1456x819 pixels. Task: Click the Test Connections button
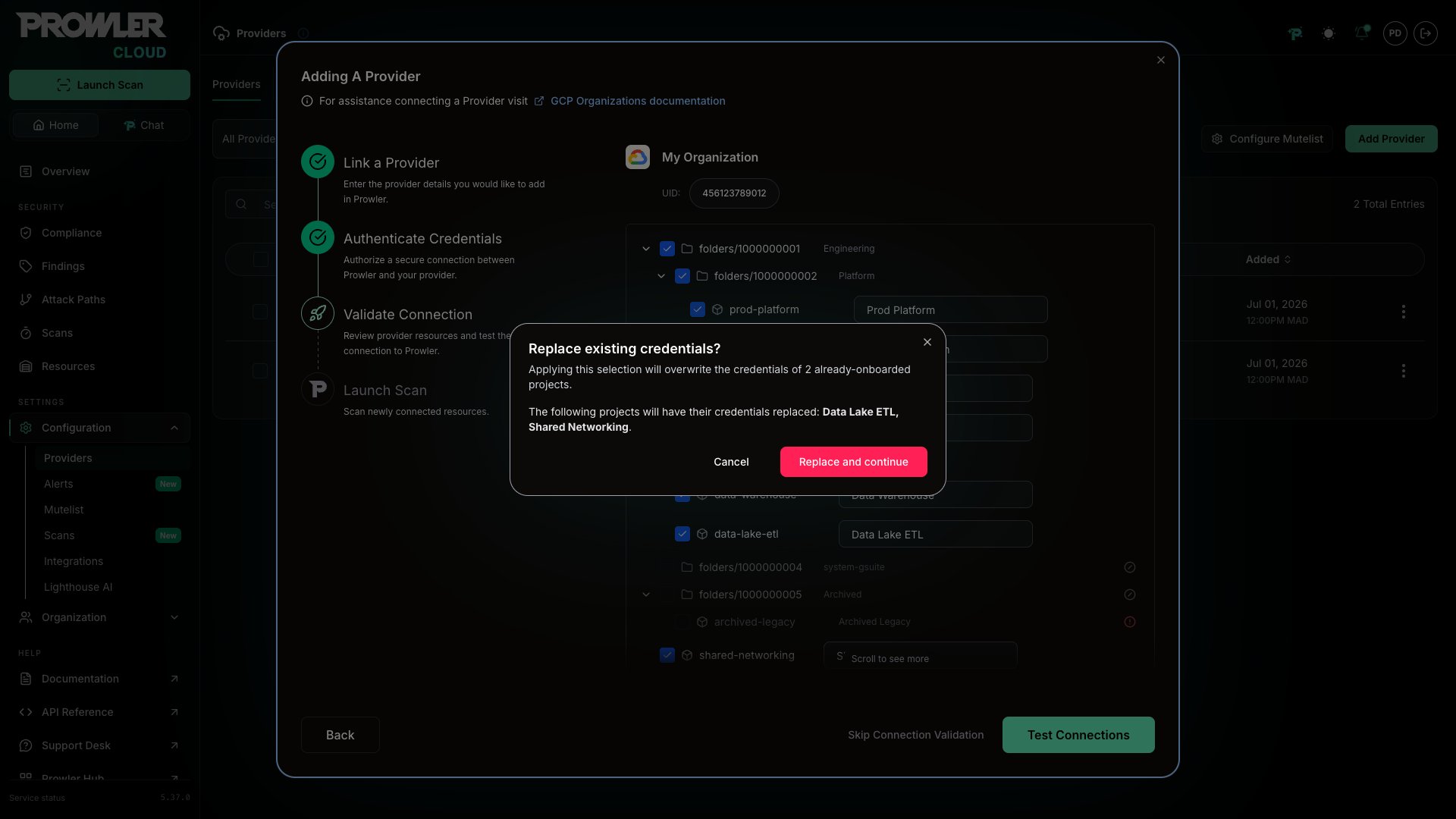(x=1078, y=735)
